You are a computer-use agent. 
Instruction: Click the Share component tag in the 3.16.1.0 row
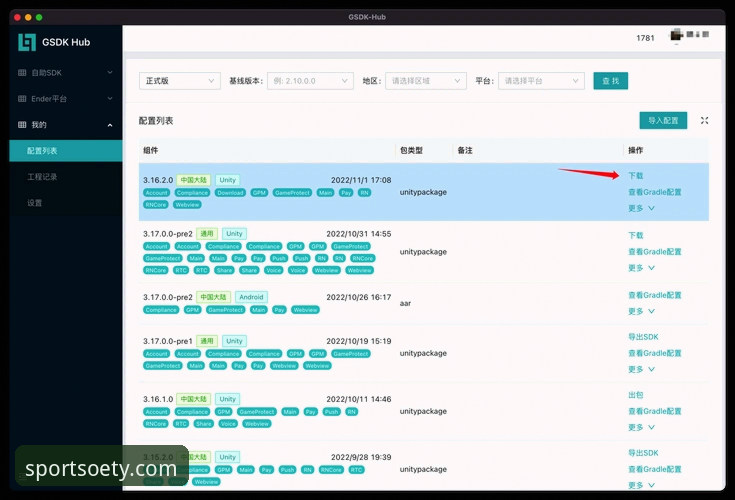pyautogui.click(x=203, y=424)
